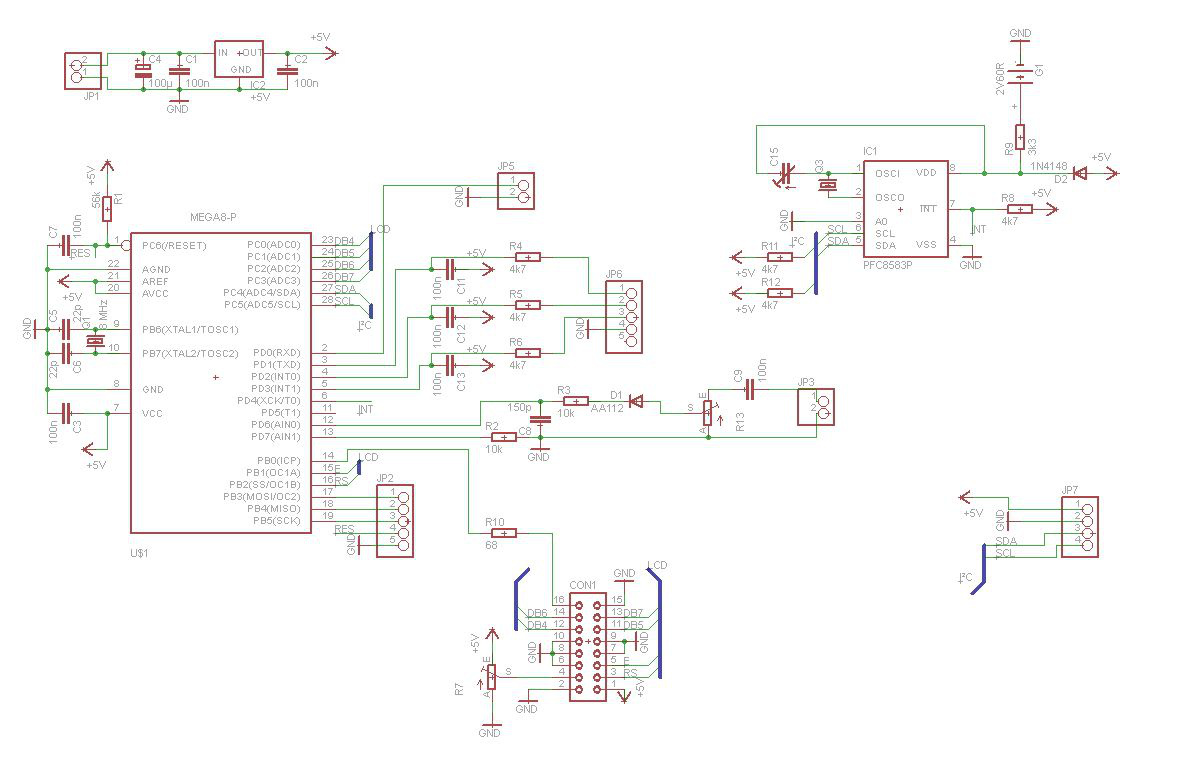Select the IC2 voltage regulator block
1178x782 pixels.
(x=239, y=59)
